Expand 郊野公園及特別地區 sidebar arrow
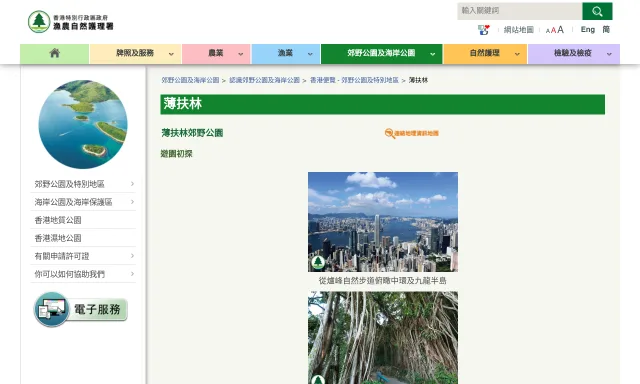The height and width of the screenshot is (384, 640). 132,184
